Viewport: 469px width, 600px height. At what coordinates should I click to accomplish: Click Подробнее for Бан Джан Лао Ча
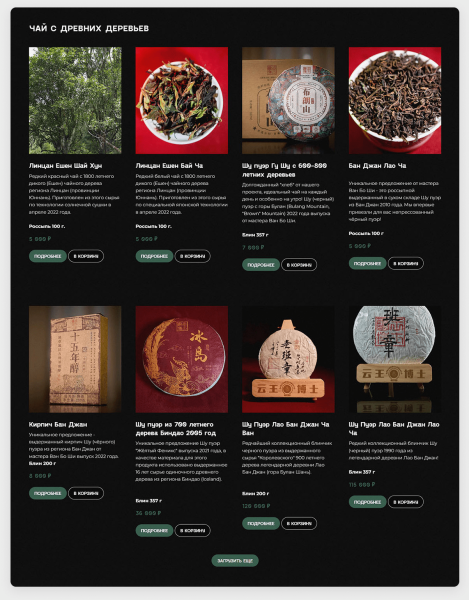(x=367, y=263)
